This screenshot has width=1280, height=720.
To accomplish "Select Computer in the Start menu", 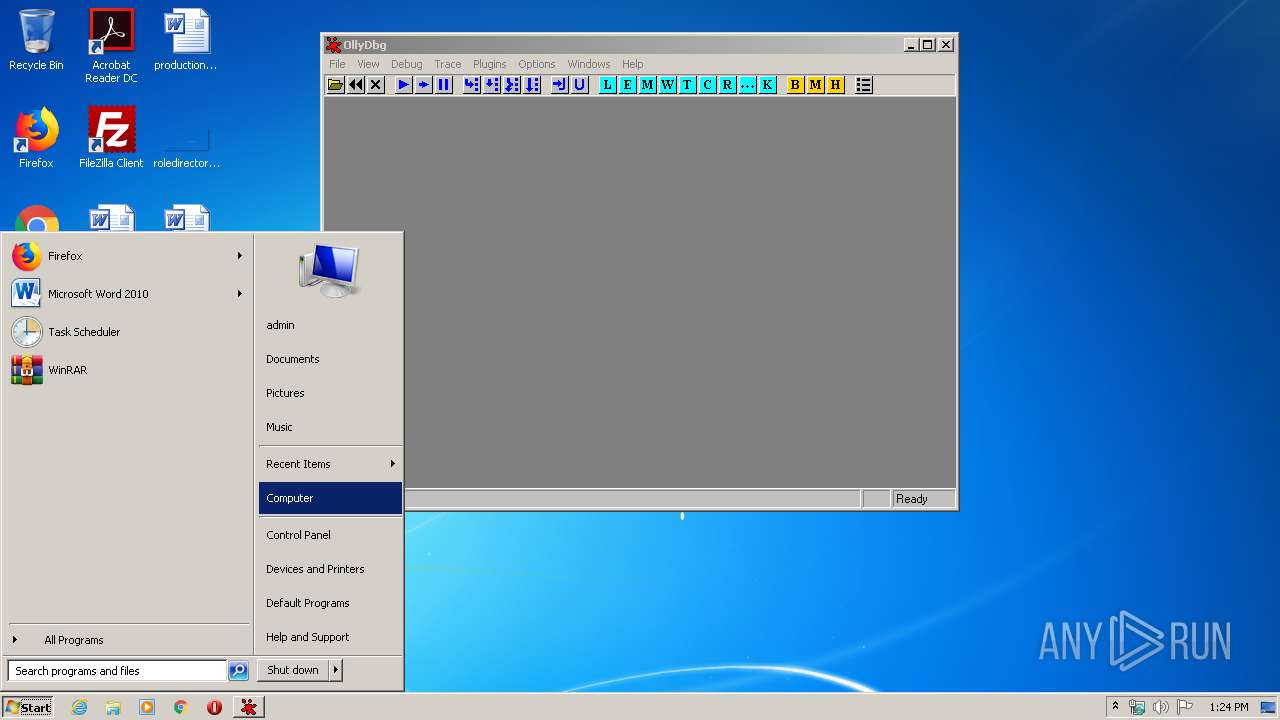I will tap(330, 498).
